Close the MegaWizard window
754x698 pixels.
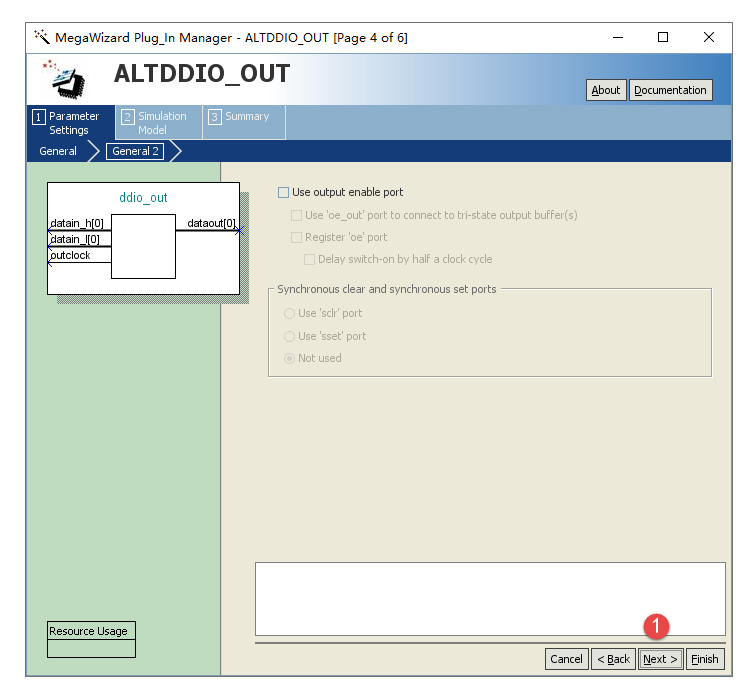[x=709, y=37]
